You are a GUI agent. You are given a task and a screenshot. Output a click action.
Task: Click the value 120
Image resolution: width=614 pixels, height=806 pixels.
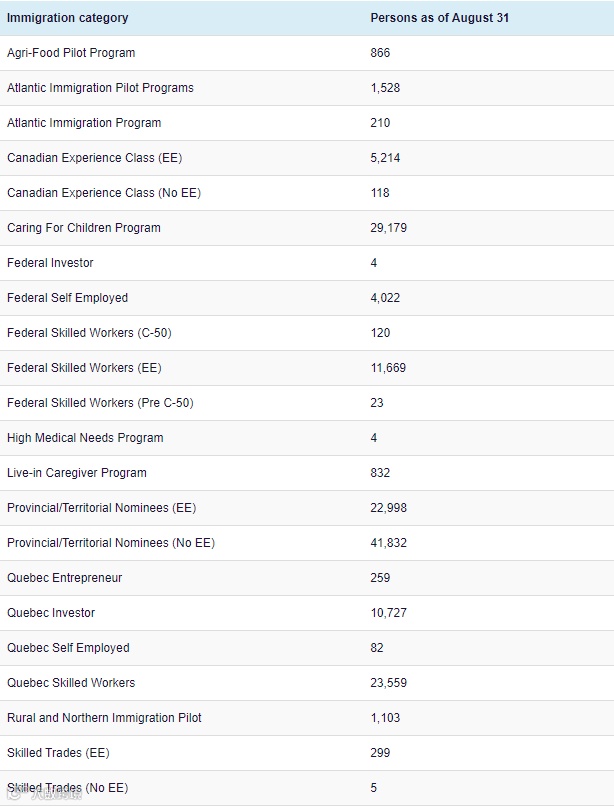pyautogui.click(x=380, y=333)
